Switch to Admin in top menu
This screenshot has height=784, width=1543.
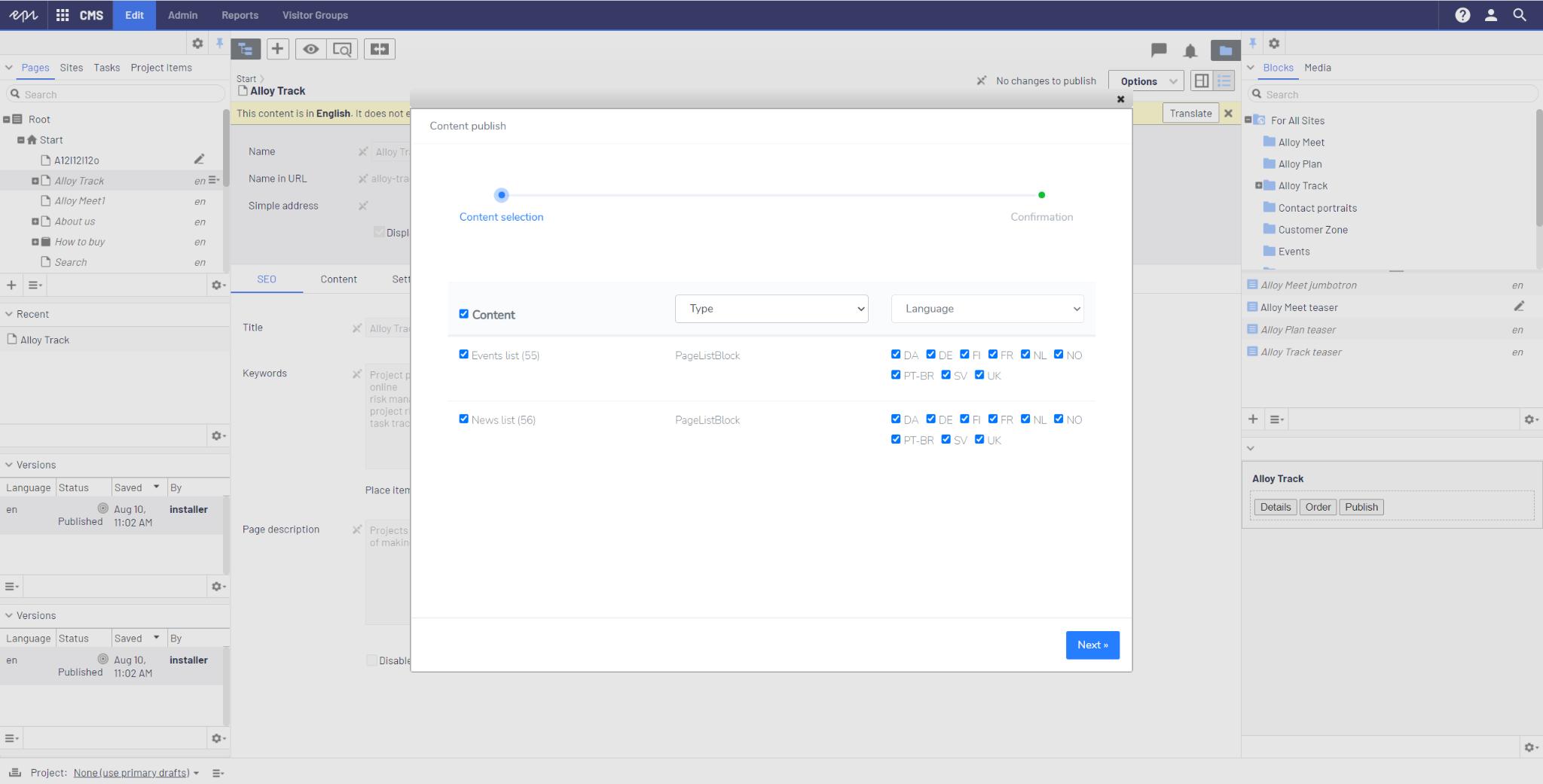click(183, 15)
